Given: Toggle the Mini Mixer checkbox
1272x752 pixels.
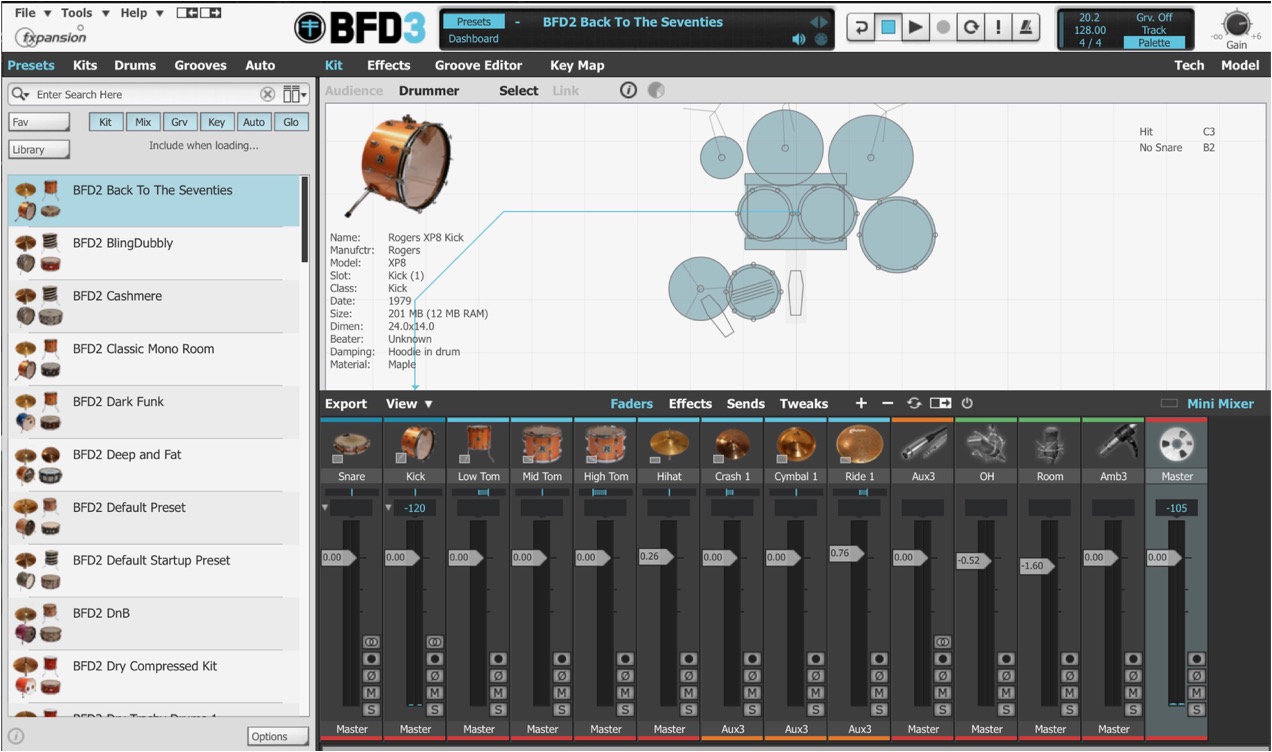Looking at the screenshot, I should [1168, 404].
